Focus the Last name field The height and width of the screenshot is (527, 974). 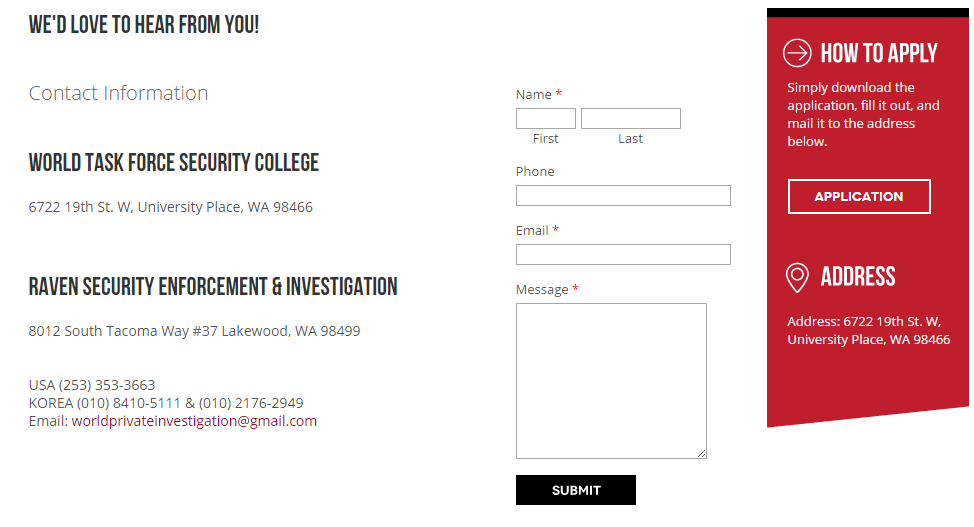[x=630, y=119]
